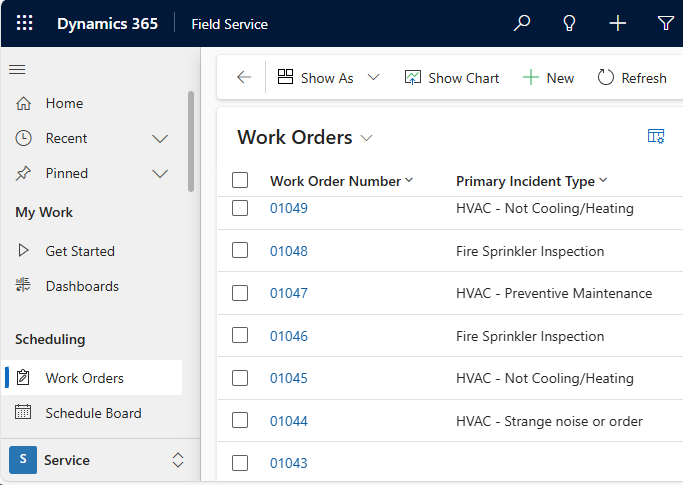Open the edit columns icon
The height and width of the screenshot is (485, 683).
[656, 137]
